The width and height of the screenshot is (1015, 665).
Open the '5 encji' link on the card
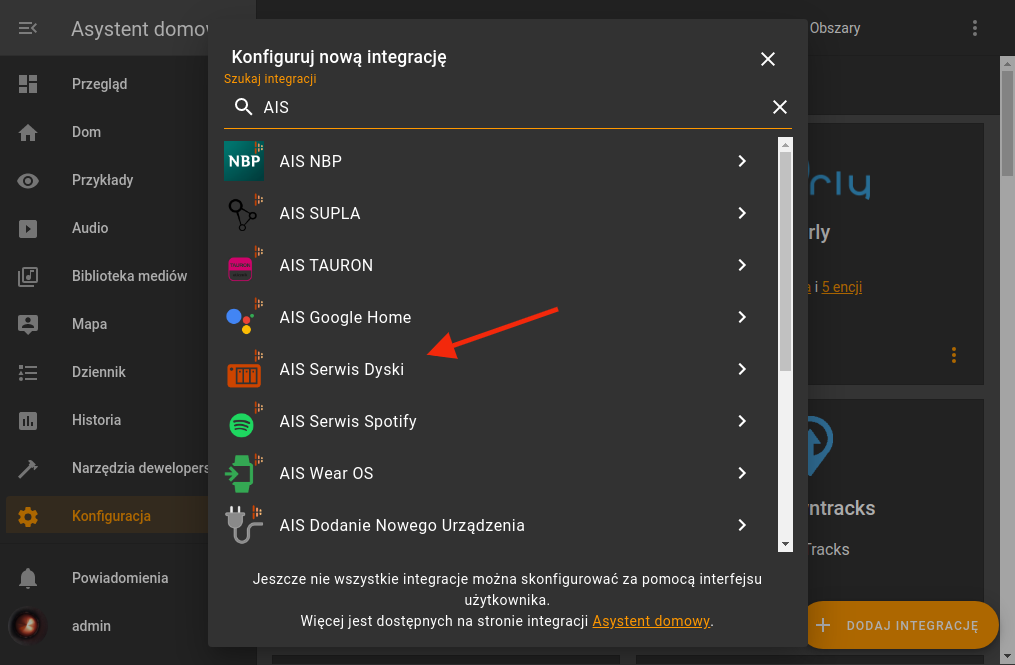(x=842, y=287)
